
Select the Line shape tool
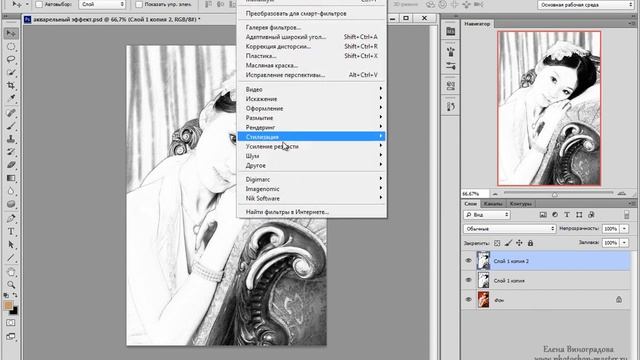pos(11,258)
